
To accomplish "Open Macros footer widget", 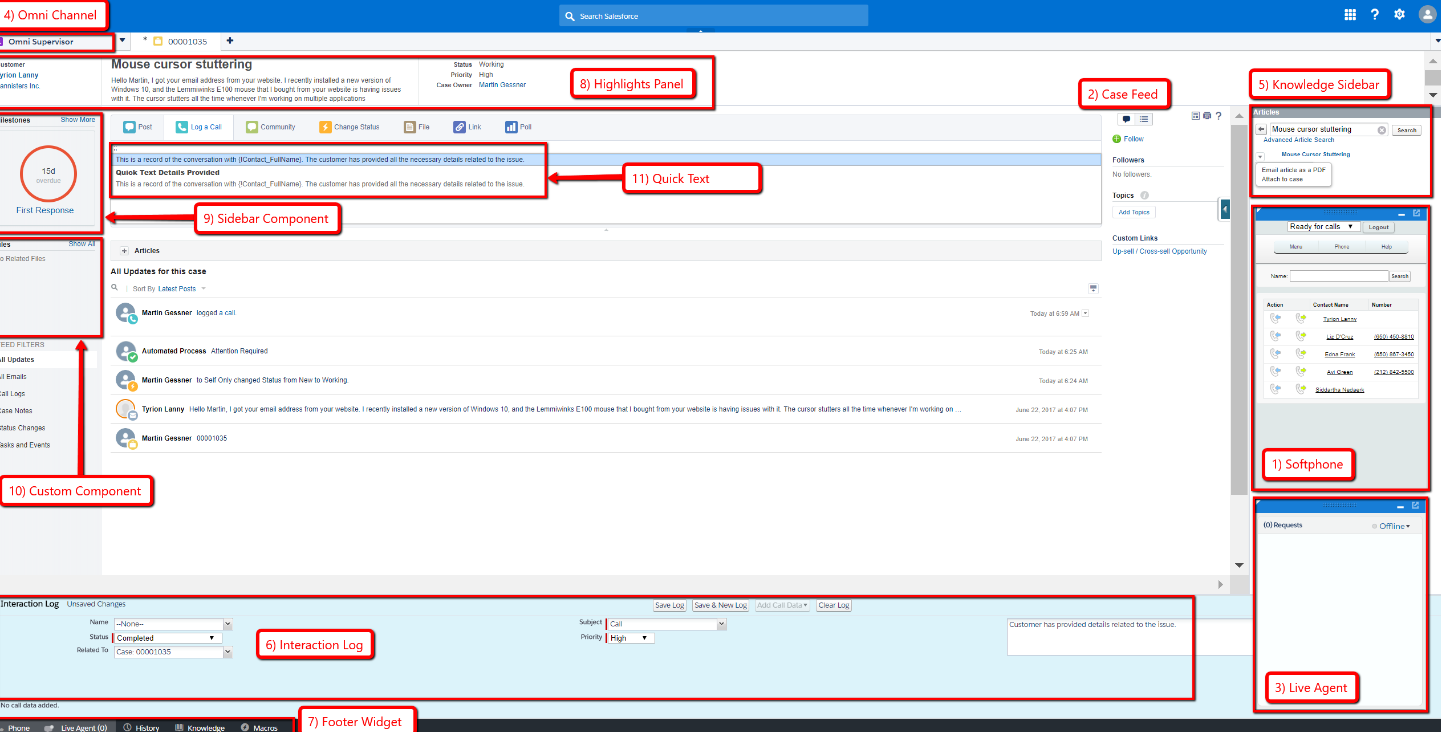I will (260, 728).
